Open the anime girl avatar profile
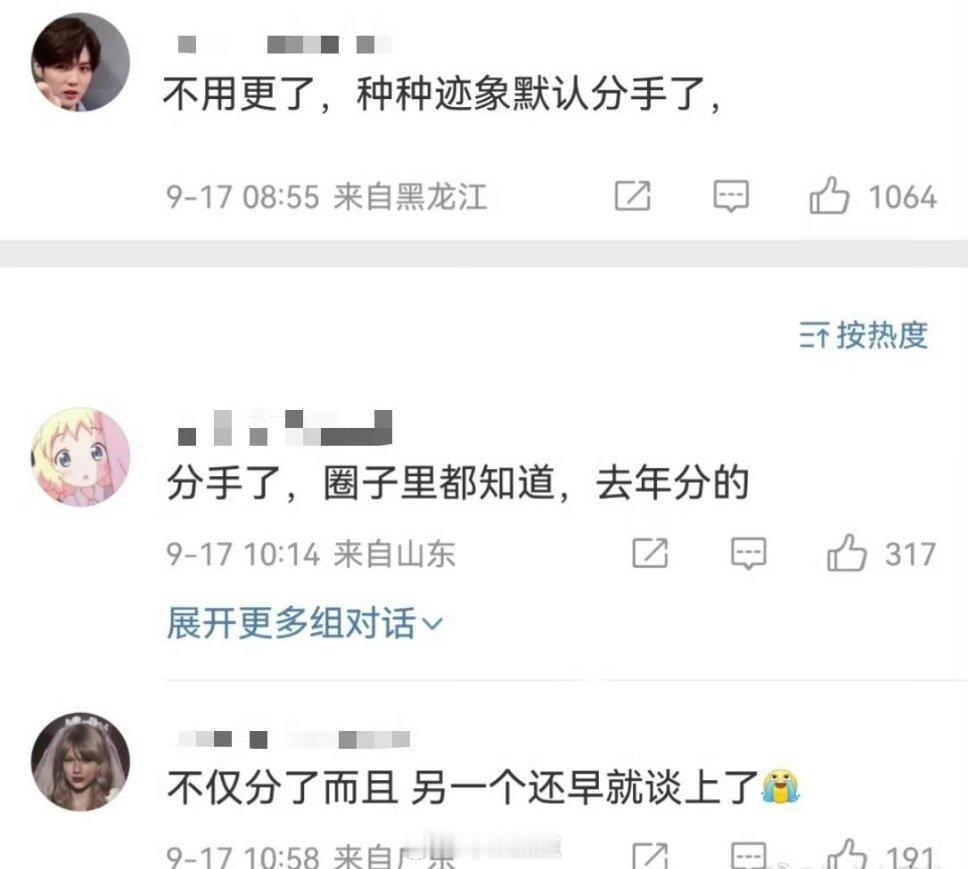968x869 pixels. (x=80, y=457)
